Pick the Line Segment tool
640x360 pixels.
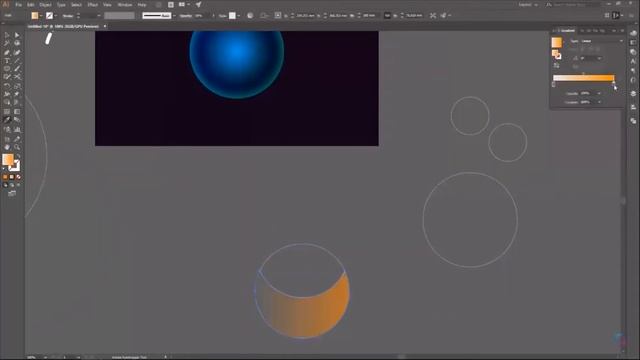(x=17, y=61)
